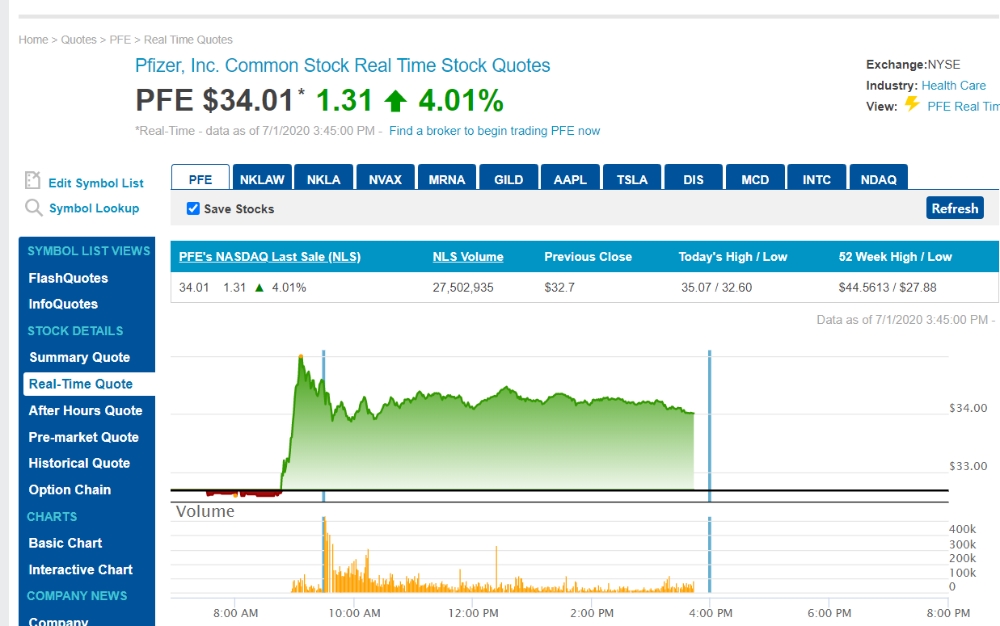Open the MRNA symbol tab
This screenshot has height=626, width=1000.
click(x=446, y=178)
